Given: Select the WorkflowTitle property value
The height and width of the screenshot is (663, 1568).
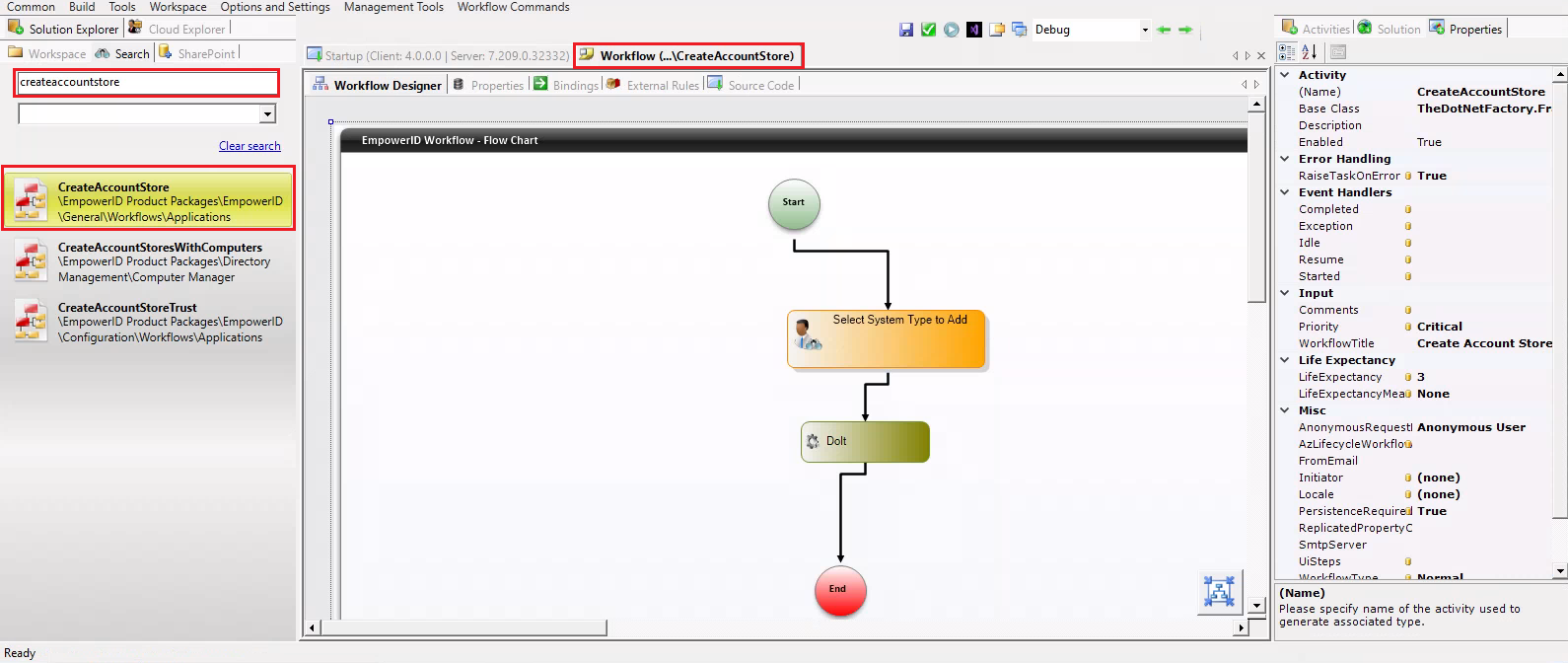Looking at the screenshot, I should click(1484, 343).
